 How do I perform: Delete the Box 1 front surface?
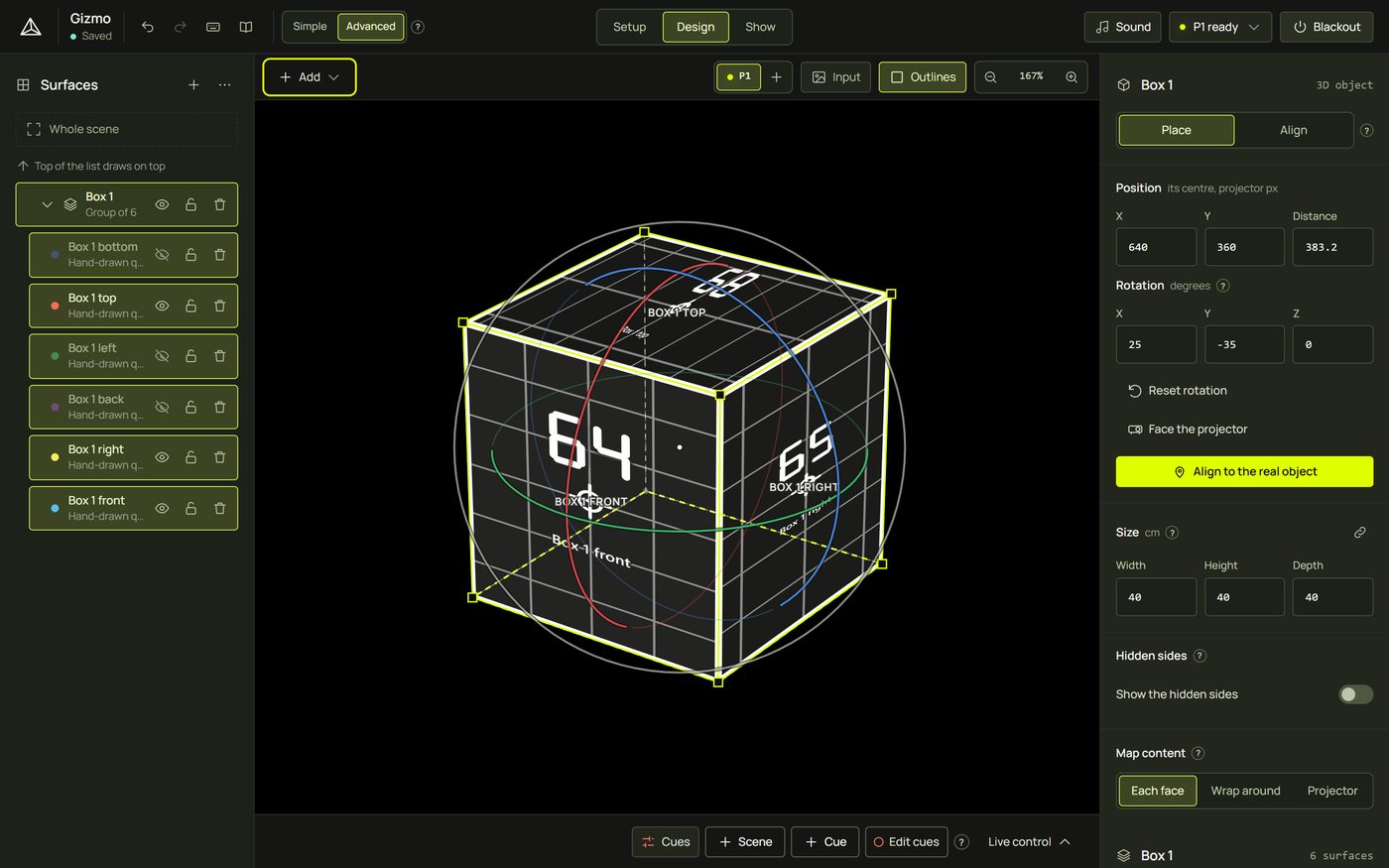220,508
